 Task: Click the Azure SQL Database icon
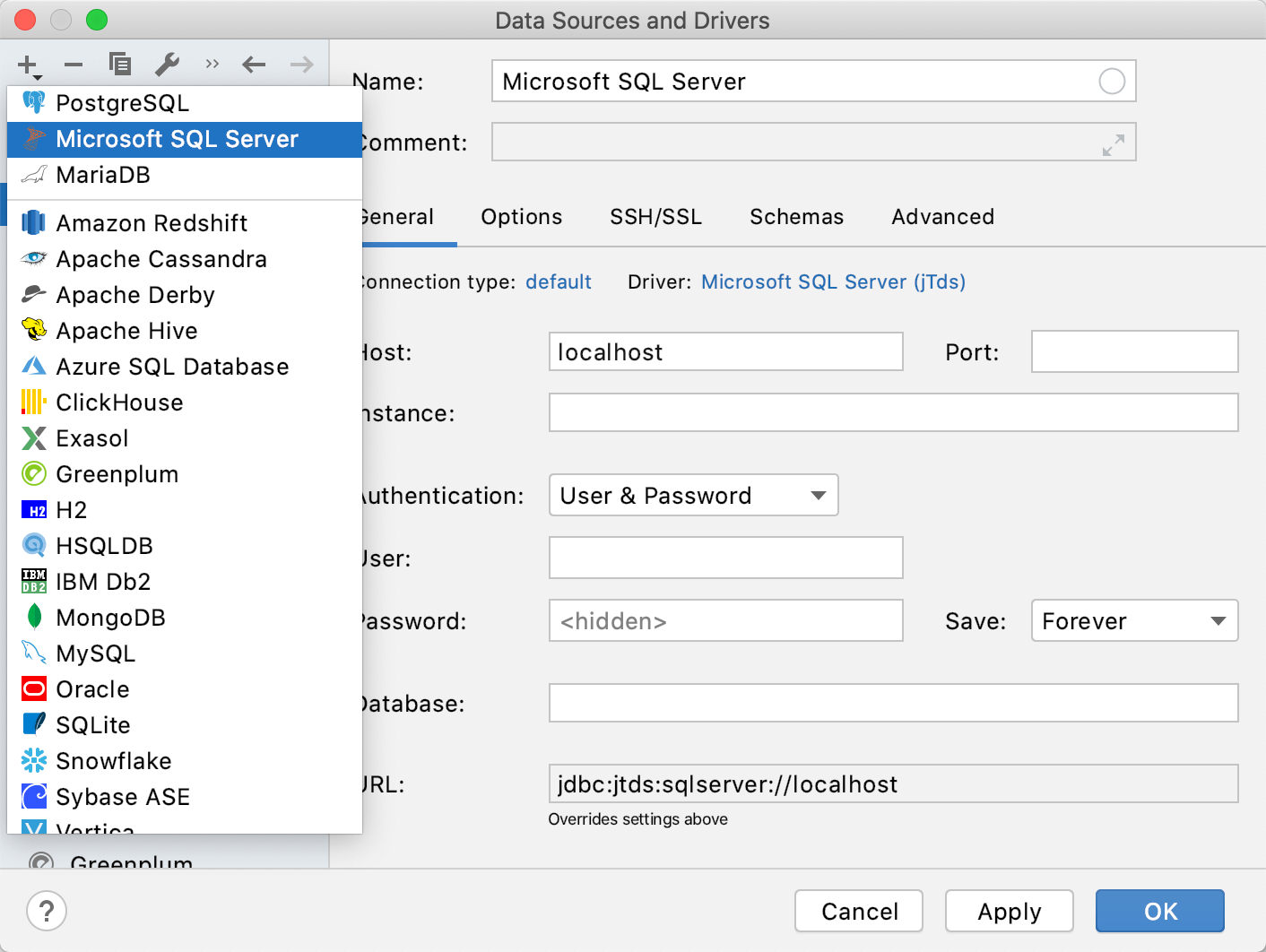(x=34, y=366)
